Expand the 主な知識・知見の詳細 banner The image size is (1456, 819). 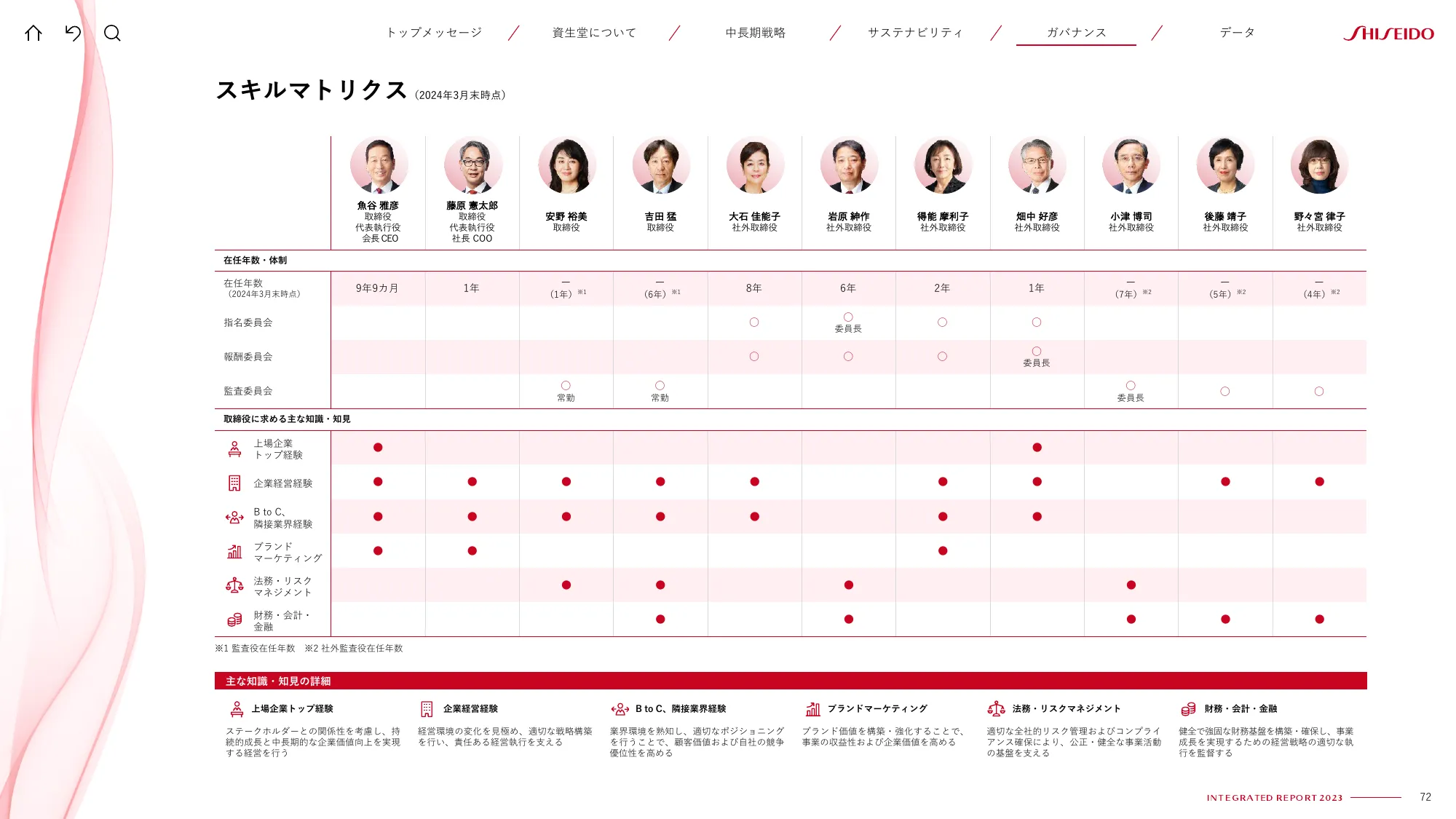[280, 681]
